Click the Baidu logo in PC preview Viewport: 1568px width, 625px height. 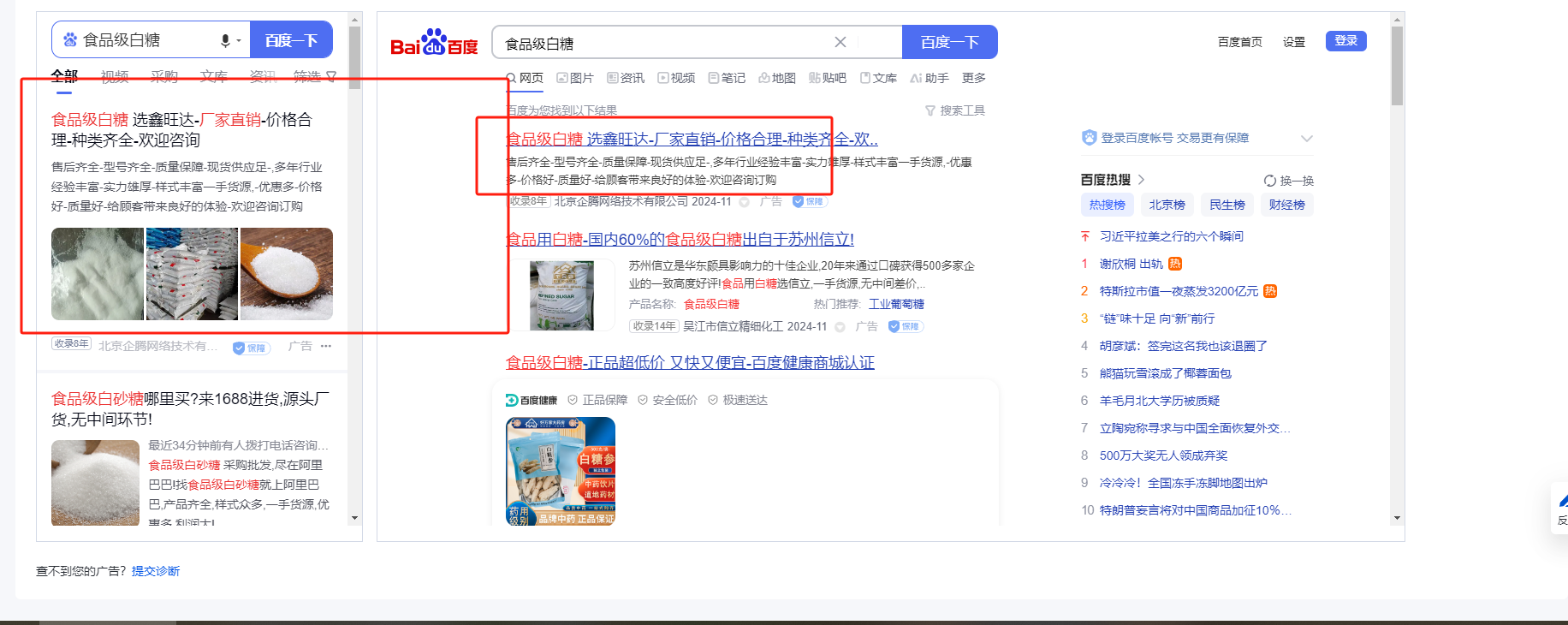click(x=434, y=43)
